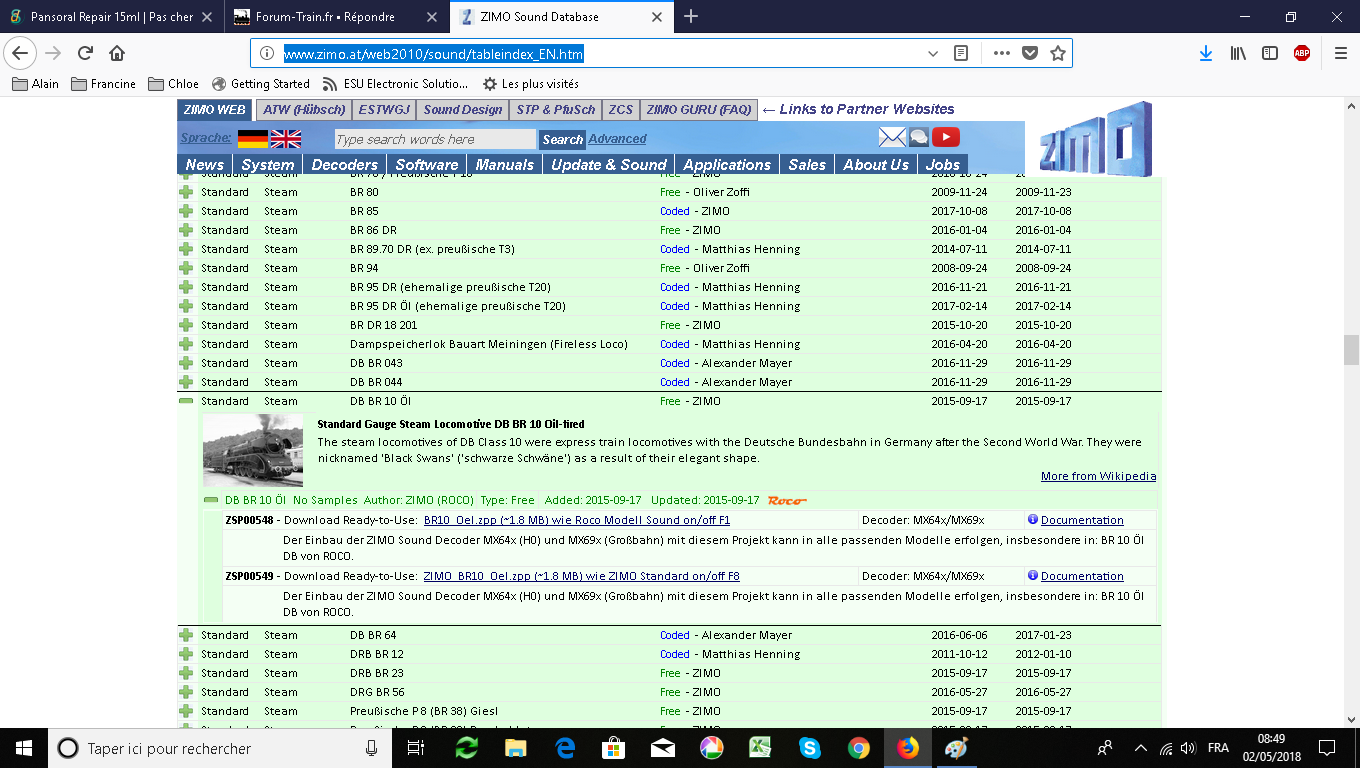Follow the More from Wikipedia link
The image size is (1360, 768).
[x=1098, y=476]
